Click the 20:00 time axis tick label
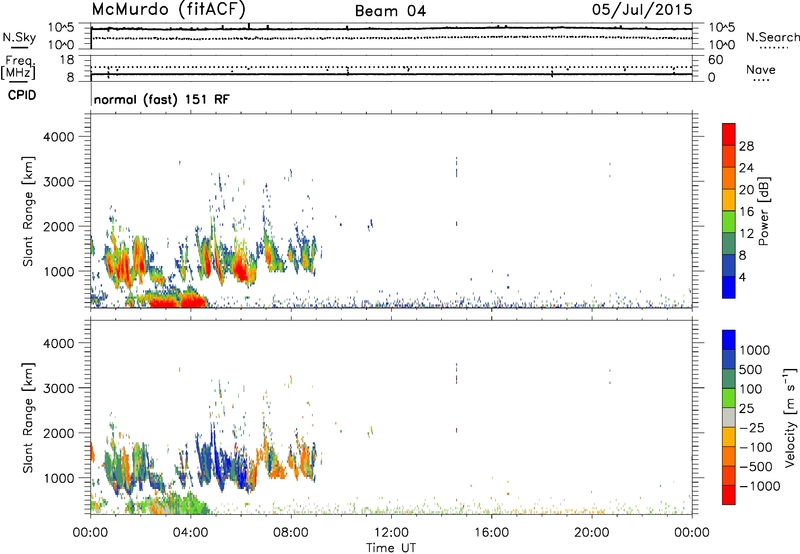800x554 pixels. [592, 533]
